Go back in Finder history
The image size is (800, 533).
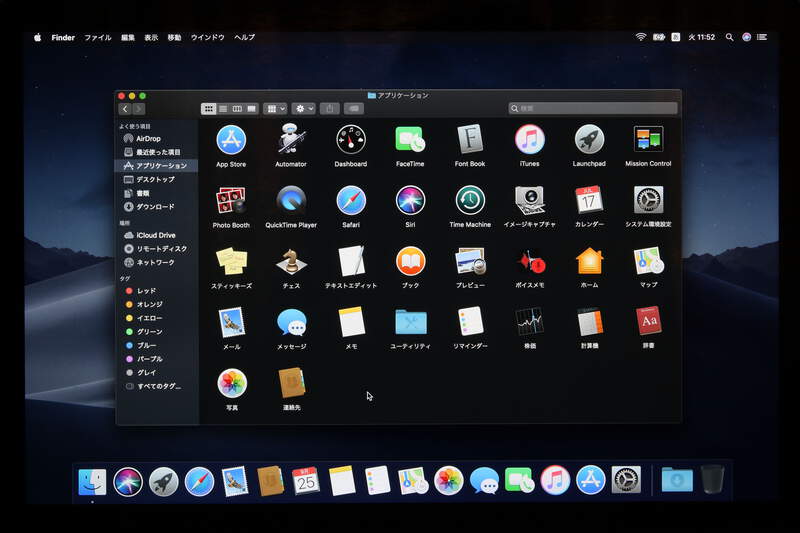[125, 109]
